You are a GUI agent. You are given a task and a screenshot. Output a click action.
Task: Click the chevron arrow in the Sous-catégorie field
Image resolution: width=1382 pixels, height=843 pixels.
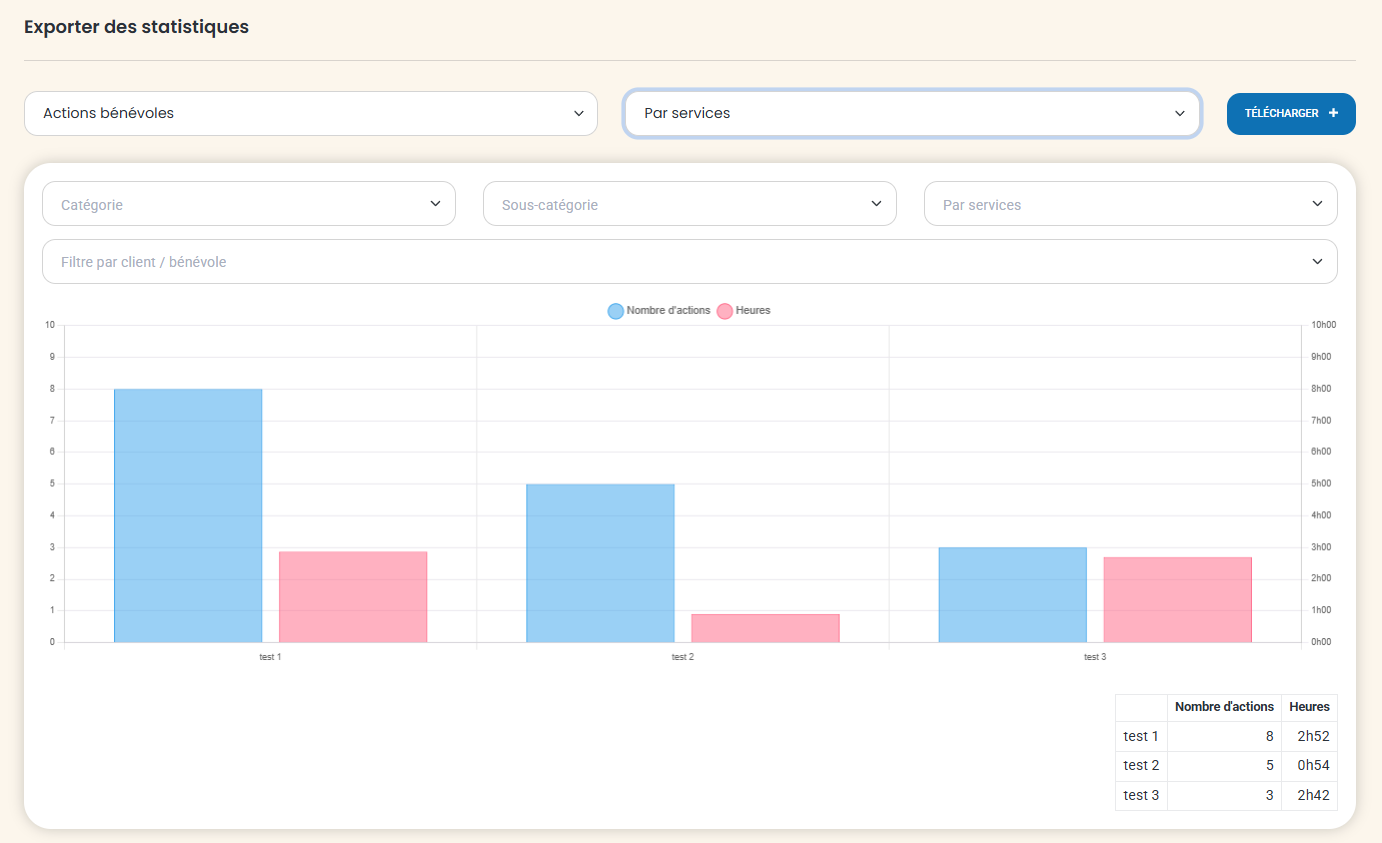click(x=876, y=204)
